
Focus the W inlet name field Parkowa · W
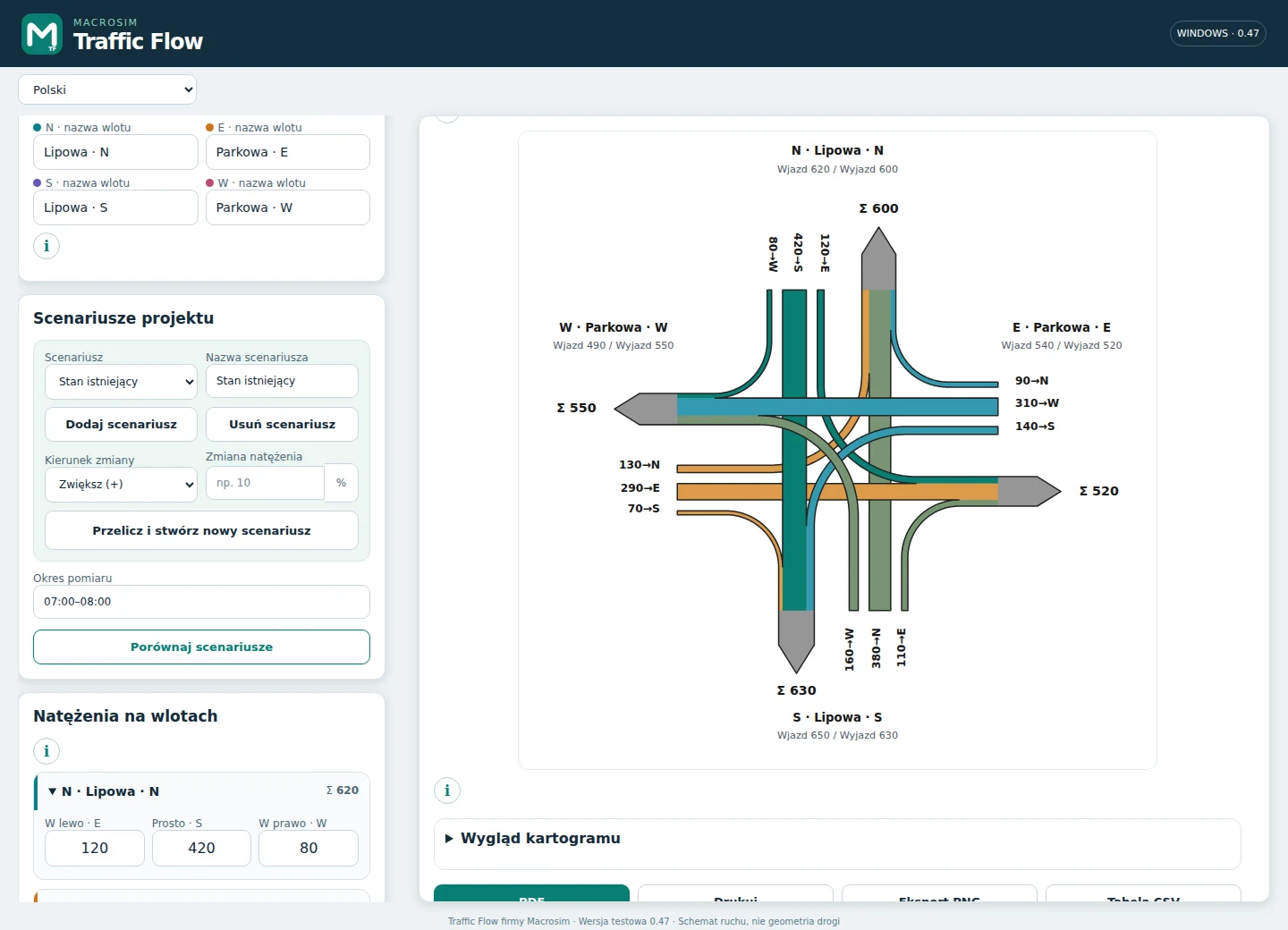tap(288, 207)
